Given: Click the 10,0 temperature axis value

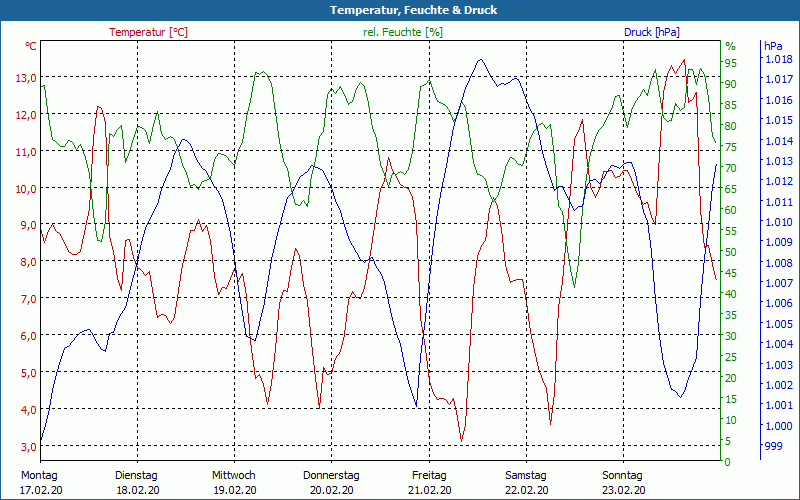Looking at the screenshot, I should point(26,189).
